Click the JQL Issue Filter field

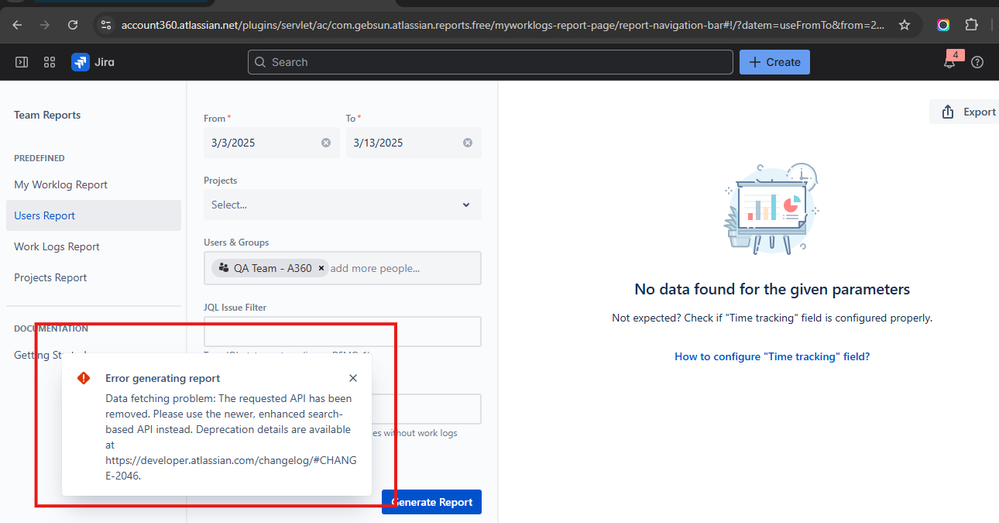[x=342, y=331]
